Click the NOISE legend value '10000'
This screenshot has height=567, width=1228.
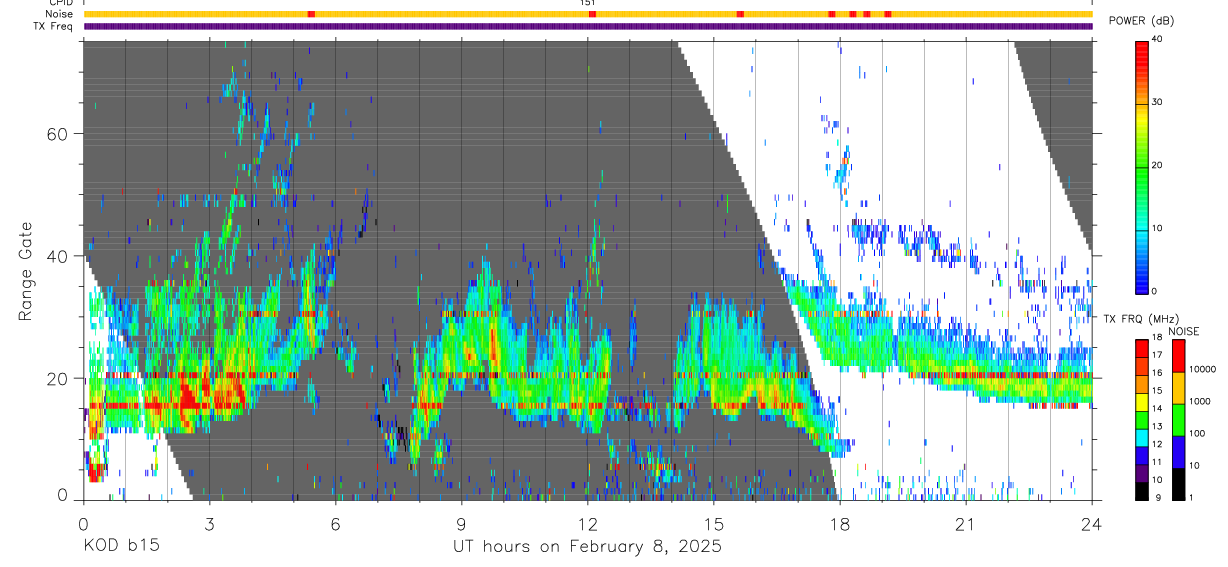pos(1203,370)
